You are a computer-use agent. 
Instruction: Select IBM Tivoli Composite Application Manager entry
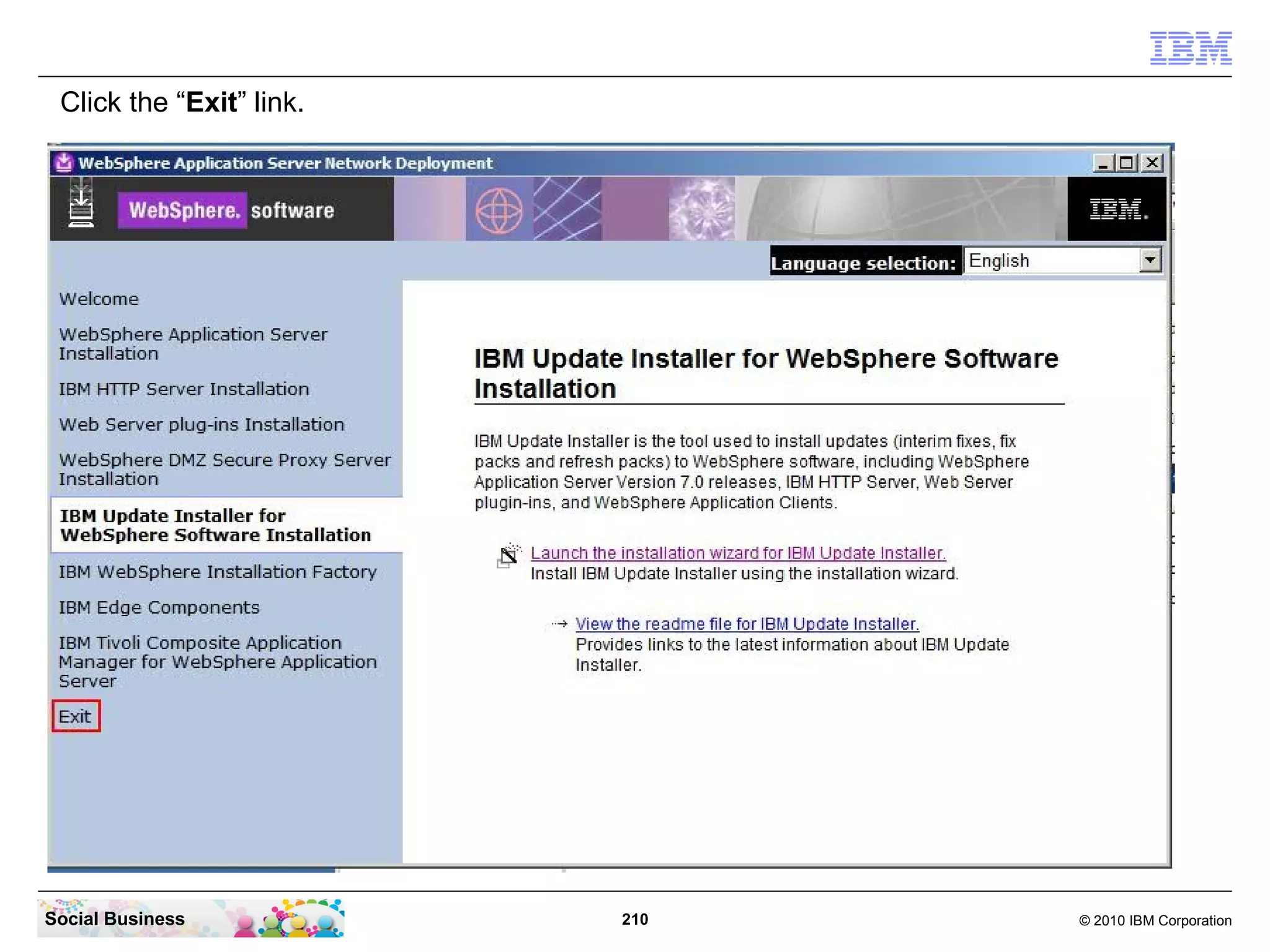(x=218, y=661)
